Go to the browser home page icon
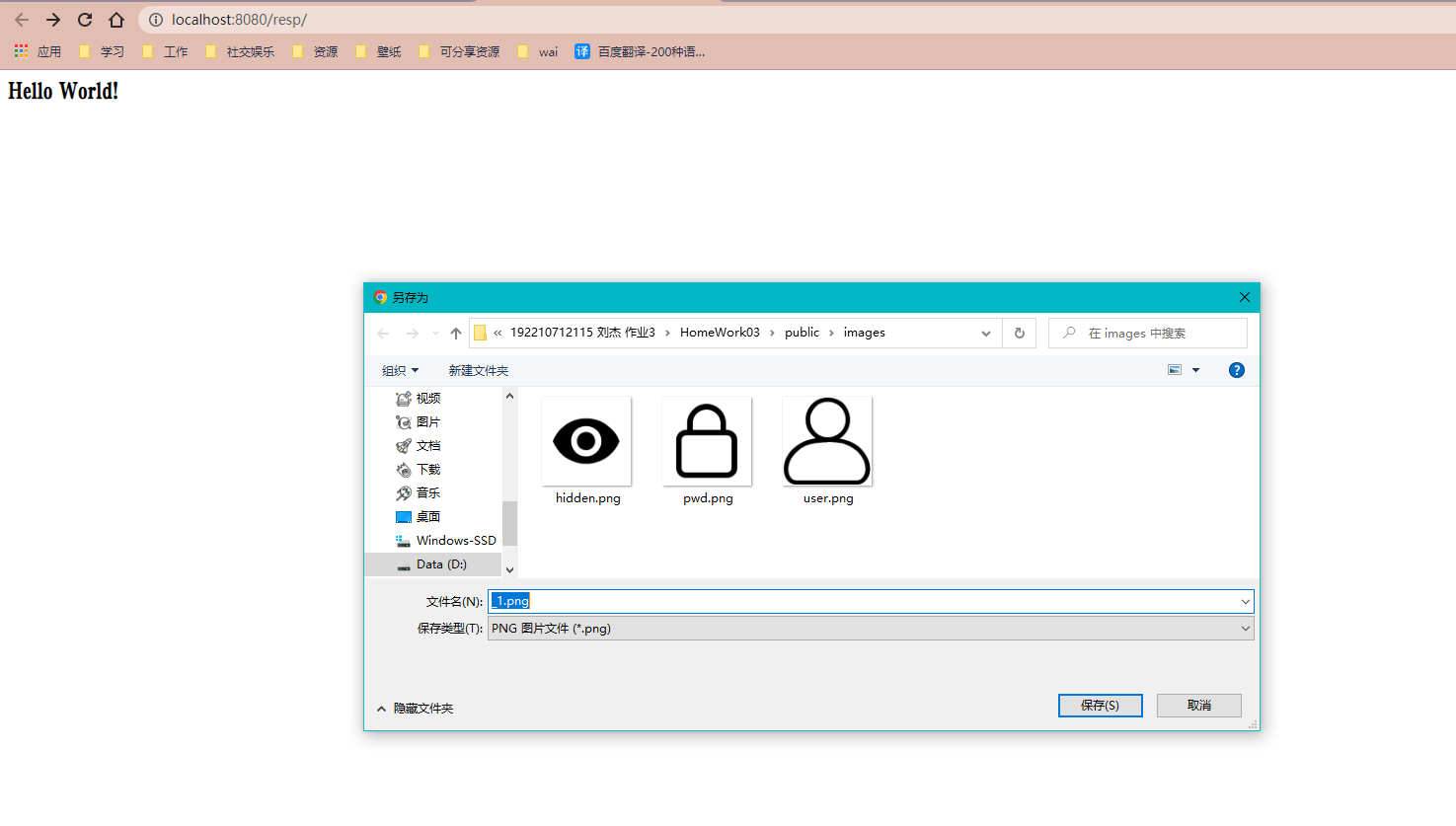 click(116, 20)
